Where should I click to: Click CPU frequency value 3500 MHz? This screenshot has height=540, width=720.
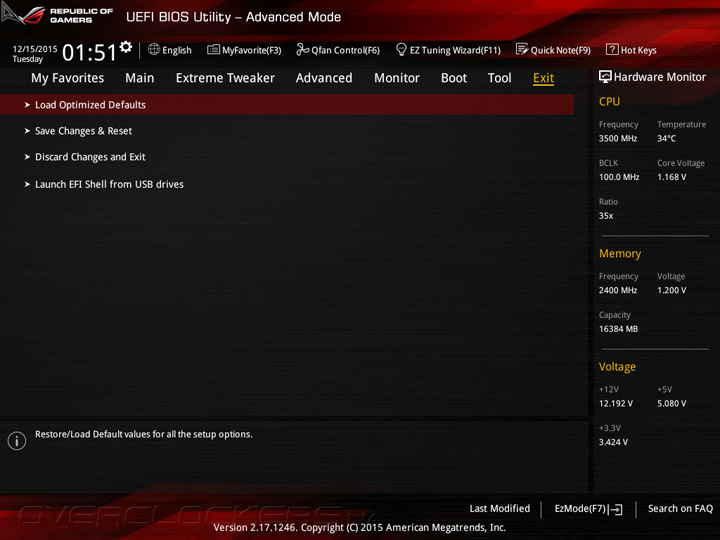(x=618, y=139)
